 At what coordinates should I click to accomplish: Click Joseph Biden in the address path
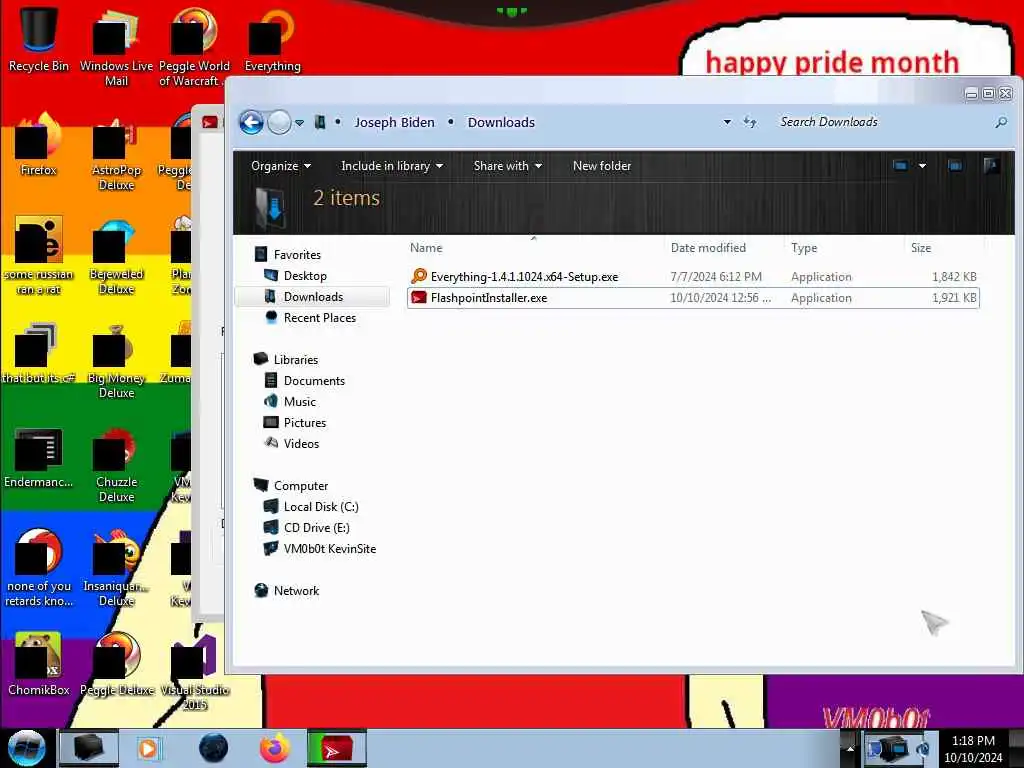394,122
